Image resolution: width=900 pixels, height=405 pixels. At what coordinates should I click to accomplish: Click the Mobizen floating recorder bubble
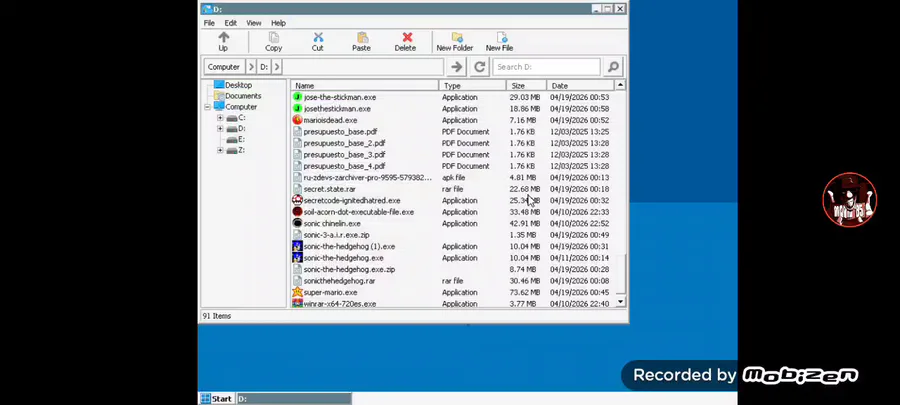click(x=849, y=200)
